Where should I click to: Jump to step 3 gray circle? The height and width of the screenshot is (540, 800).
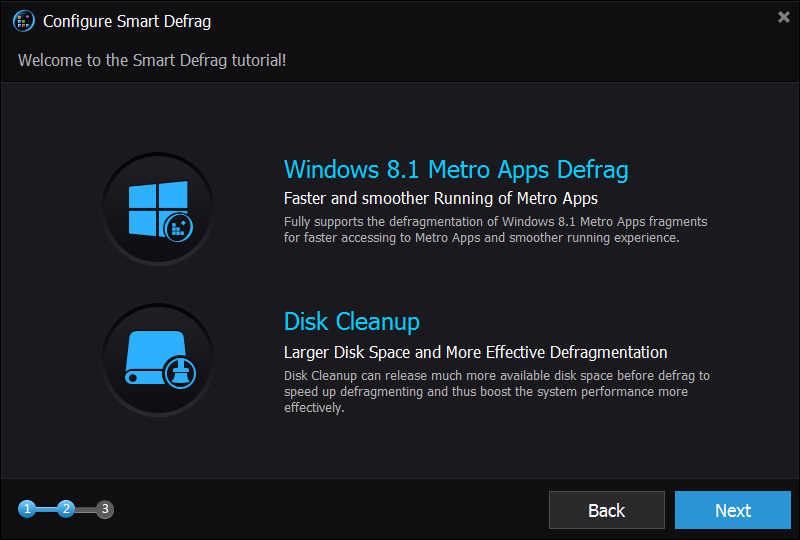[105, 509]
